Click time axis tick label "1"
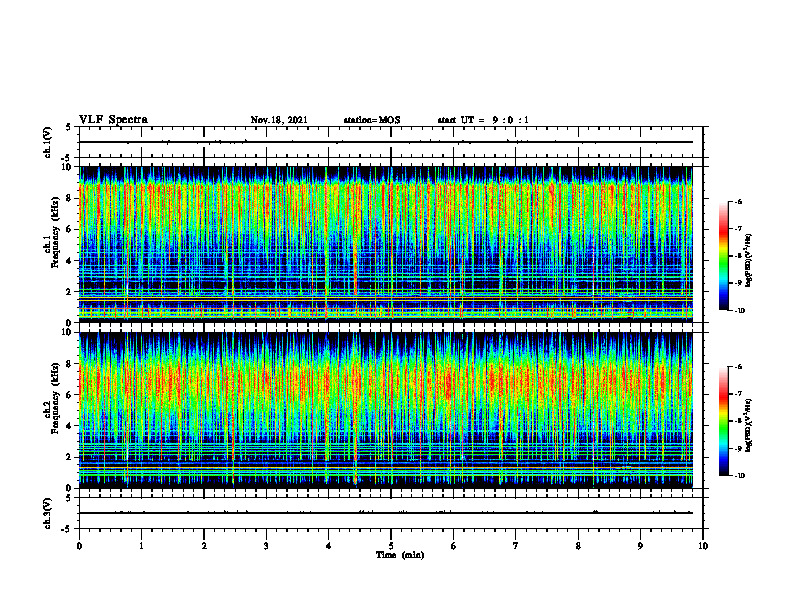792x612 pixels. (x=141, y=546)
